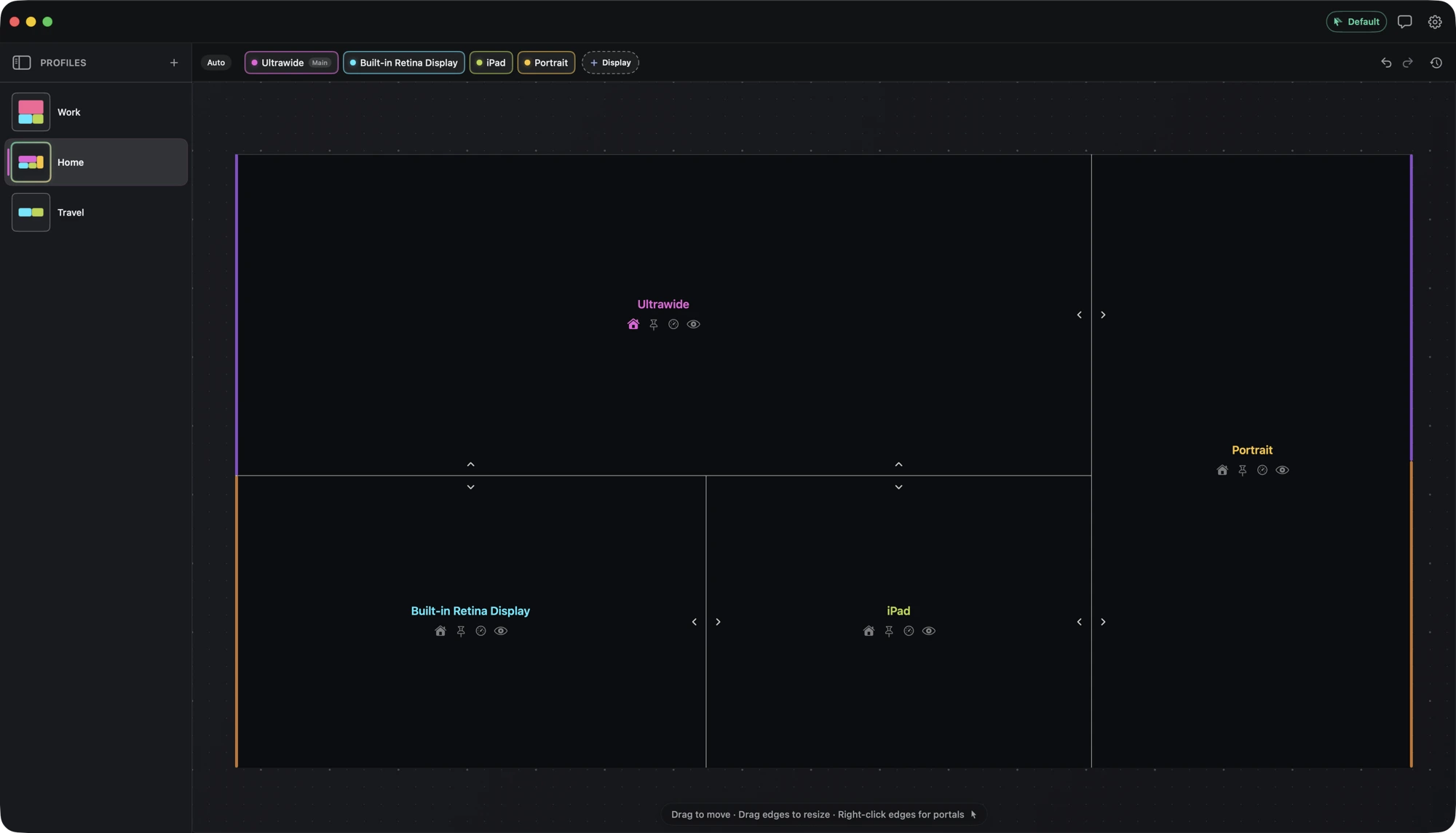
Task: Click right chevron on Ultrawide–Portrait edge
Action: (1103, 315)
